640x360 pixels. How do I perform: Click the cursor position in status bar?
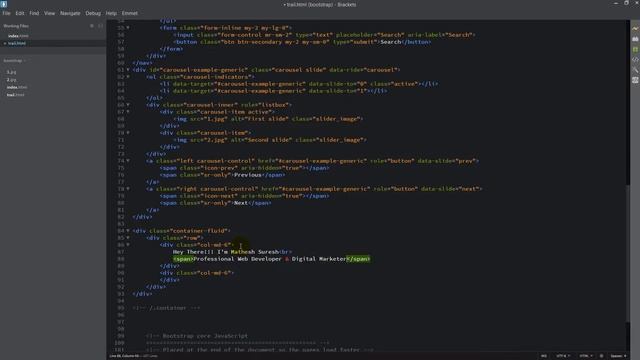click(124, 356)
